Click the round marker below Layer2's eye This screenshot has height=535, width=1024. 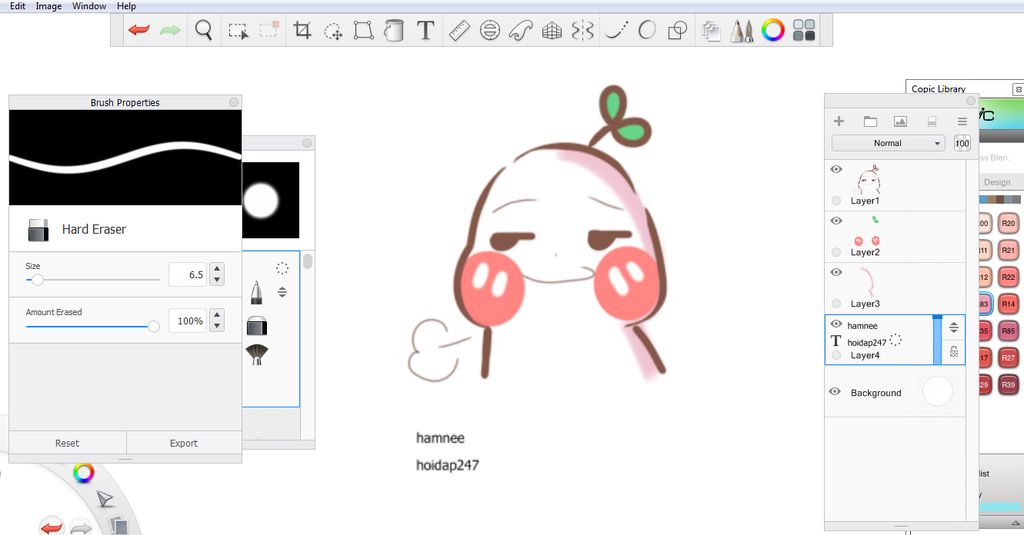[837, 252]
